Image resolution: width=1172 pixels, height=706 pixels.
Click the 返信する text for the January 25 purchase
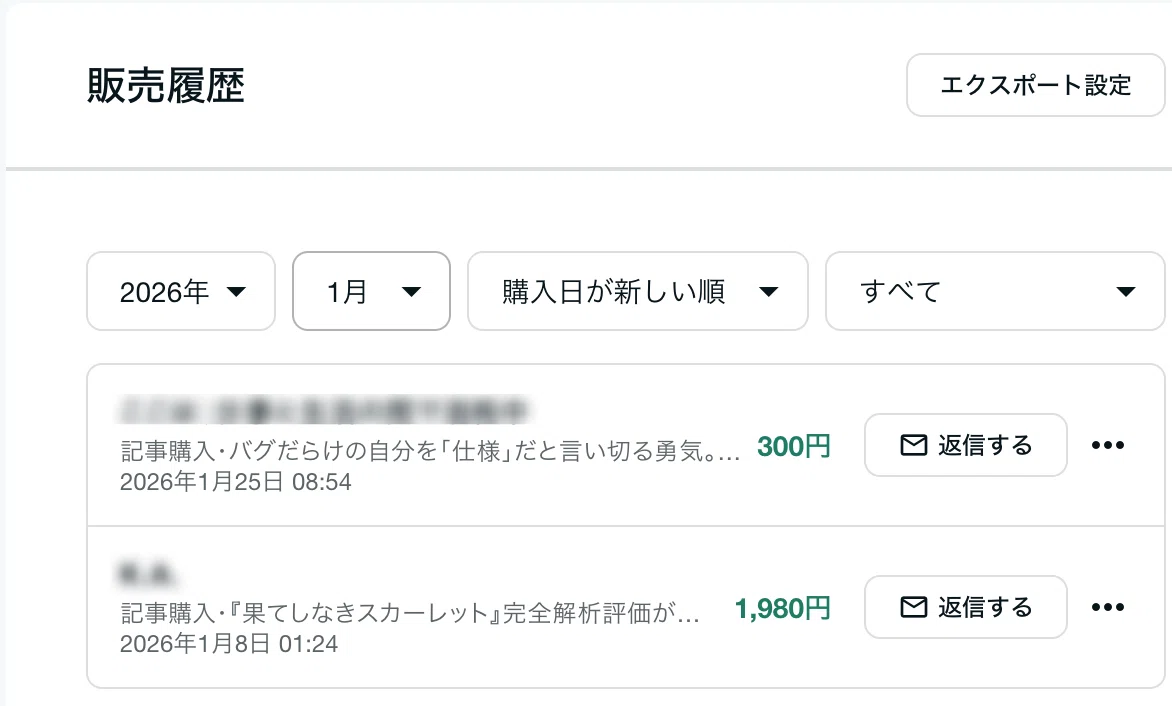[x=985, y=445]
